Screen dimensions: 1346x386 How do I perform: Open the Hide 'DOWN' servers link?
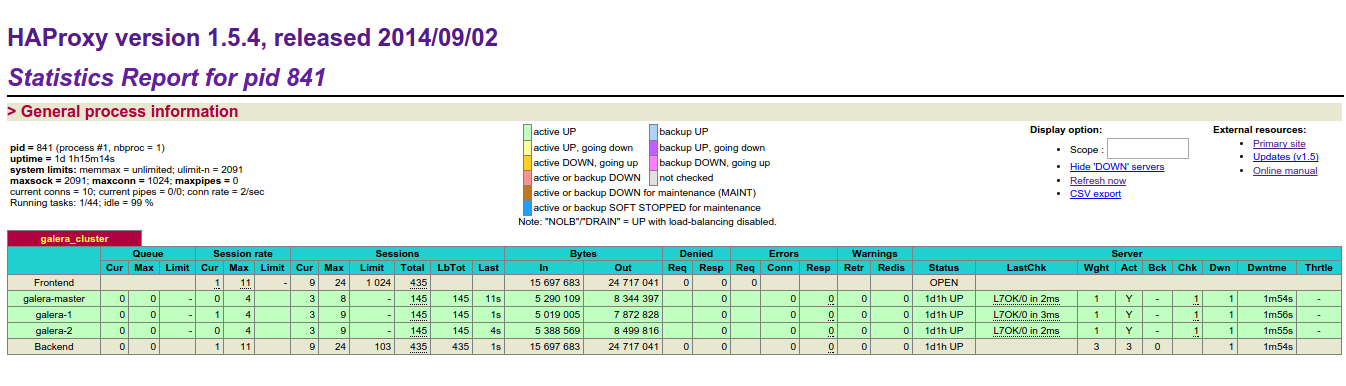1116,167
